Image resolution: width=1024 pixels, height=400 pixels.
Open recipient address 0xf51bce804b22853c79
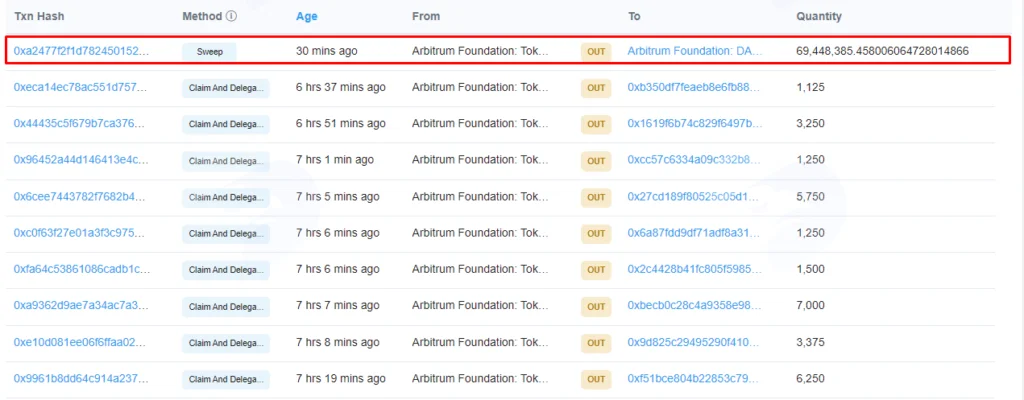(x=694, y=378)
